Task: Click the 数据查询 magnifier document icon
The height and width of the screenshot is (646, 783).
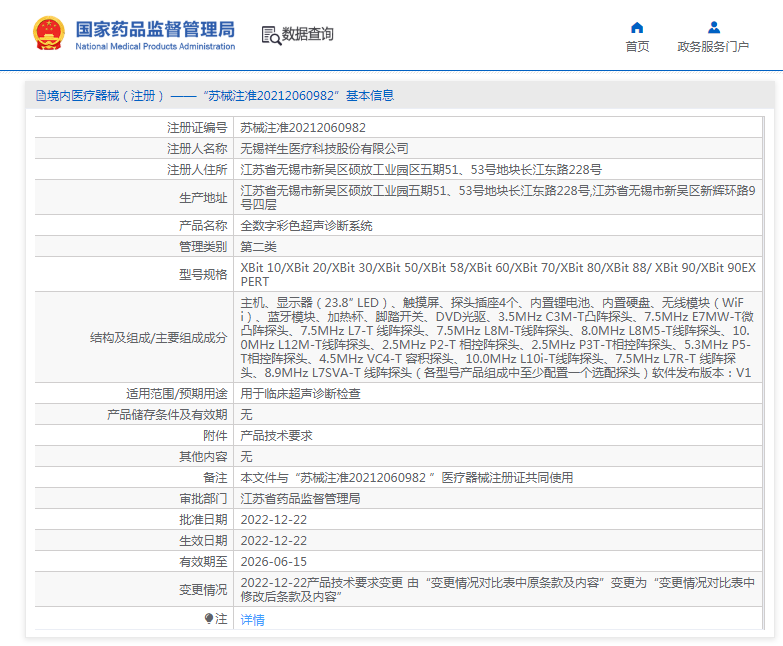Action: pos(270,35)
